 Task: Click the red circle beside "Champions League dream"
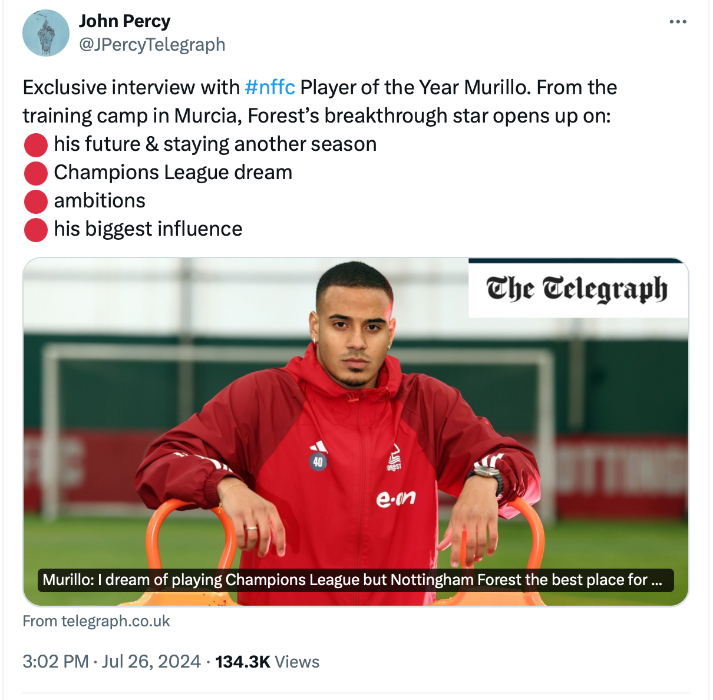coord(35,172)
